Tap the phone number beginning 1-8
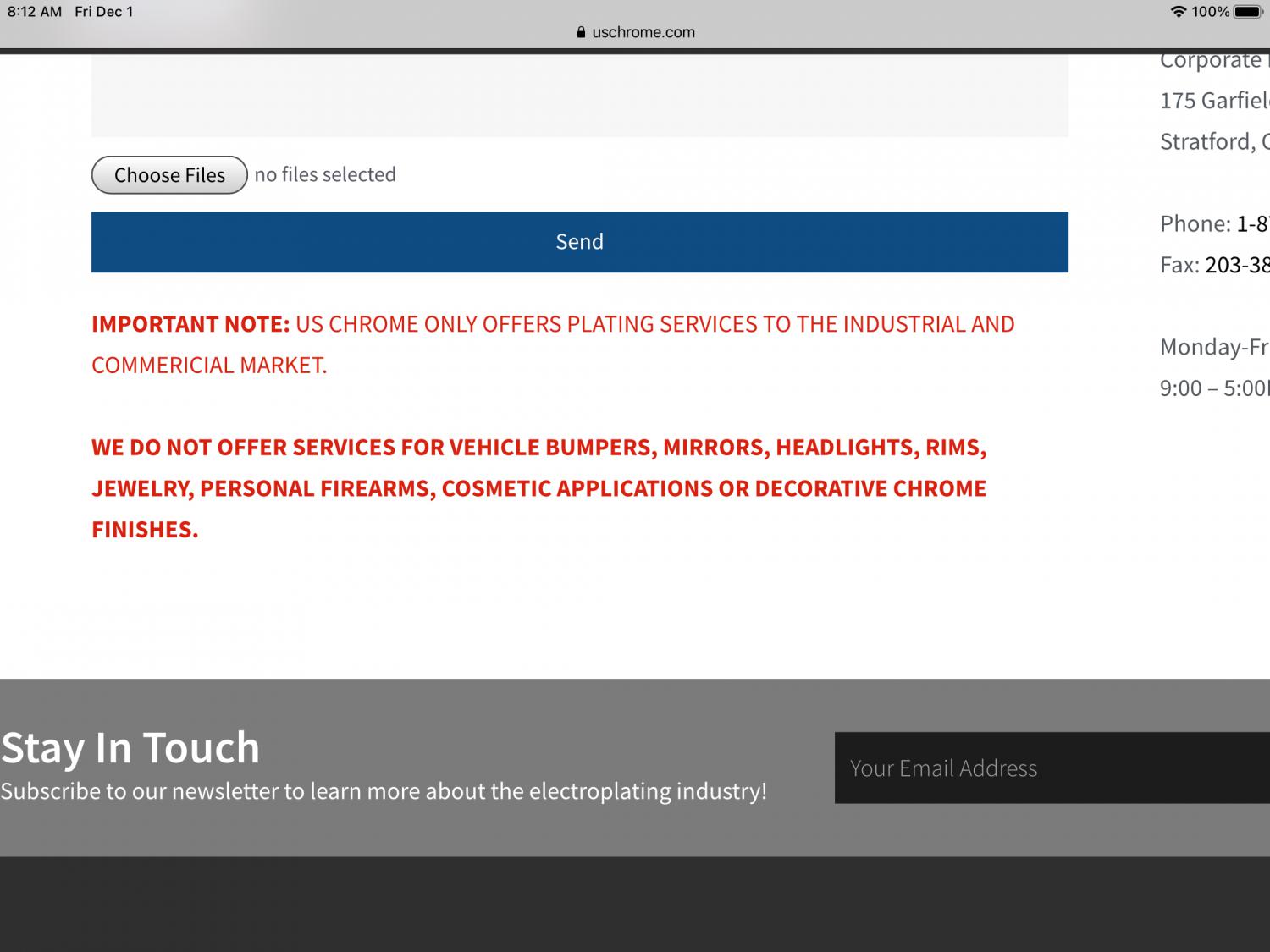The width and height of the screenshot is (1270, 952). (1252, 224)
